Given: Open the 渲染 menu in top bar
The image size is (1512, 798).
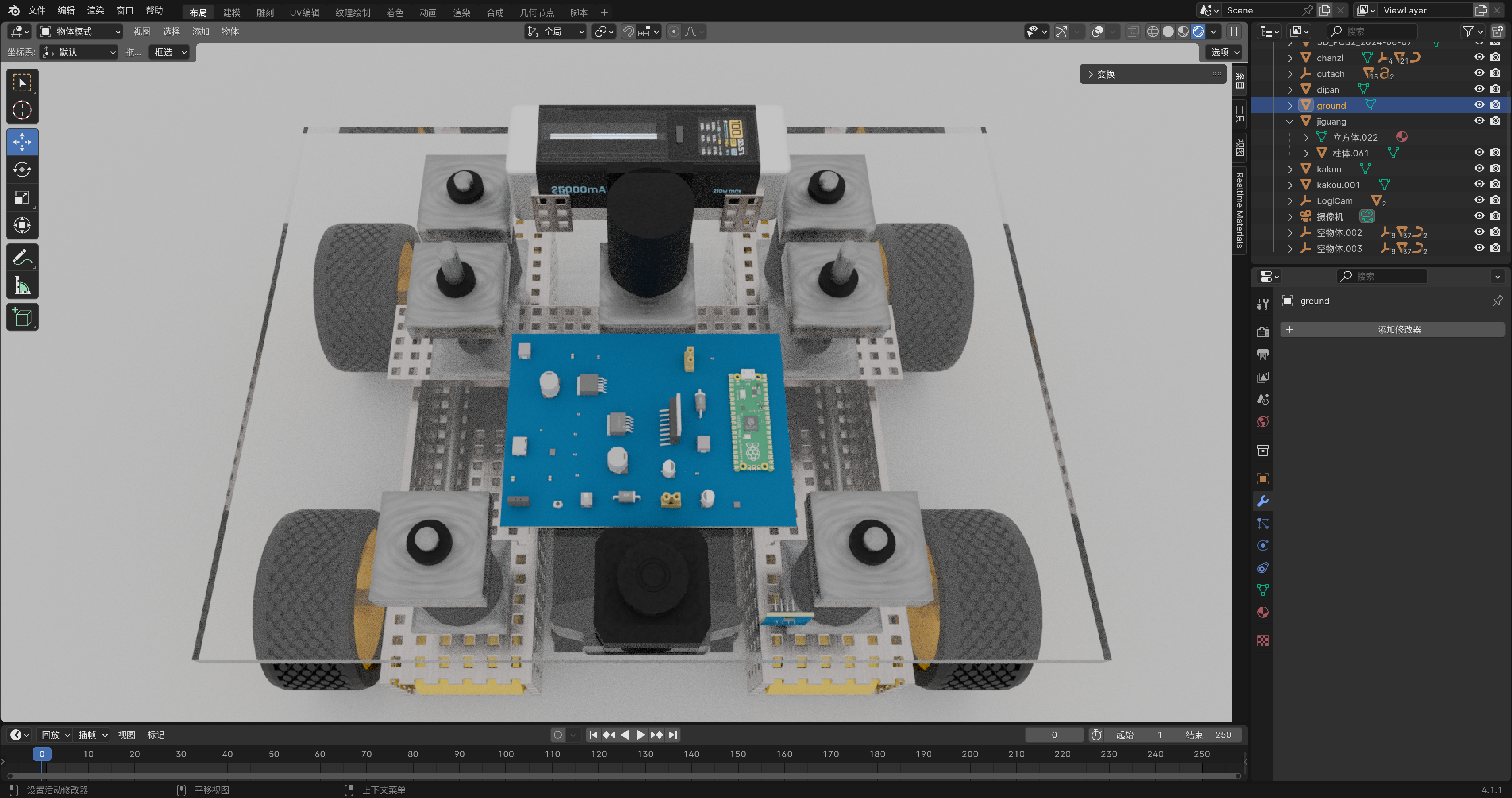Looking at the screenshot, I should pyautogui.click(x=95, y=11).
